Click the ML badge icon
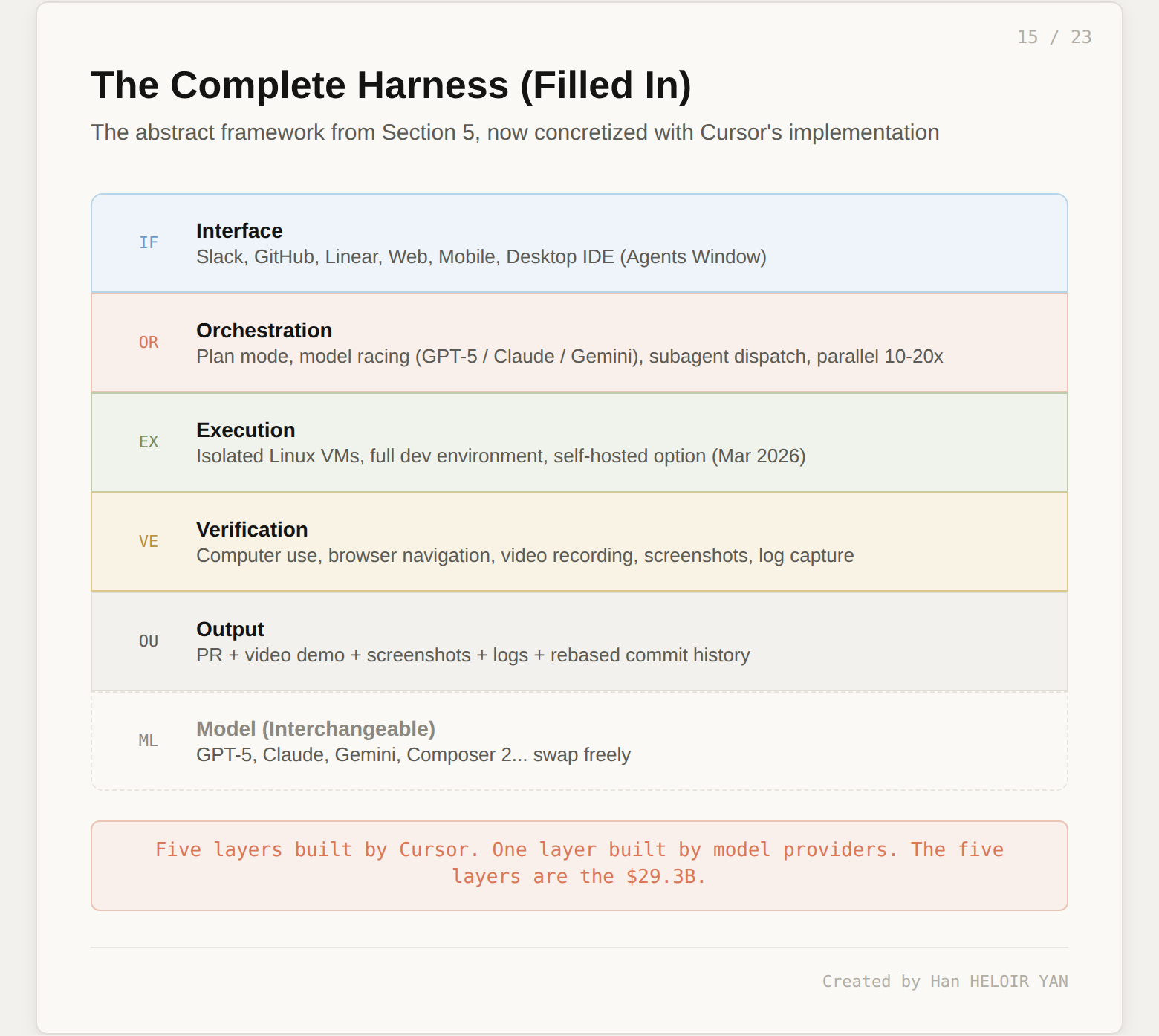Screen dimensions: 1159x1036 tap(149, 741)
